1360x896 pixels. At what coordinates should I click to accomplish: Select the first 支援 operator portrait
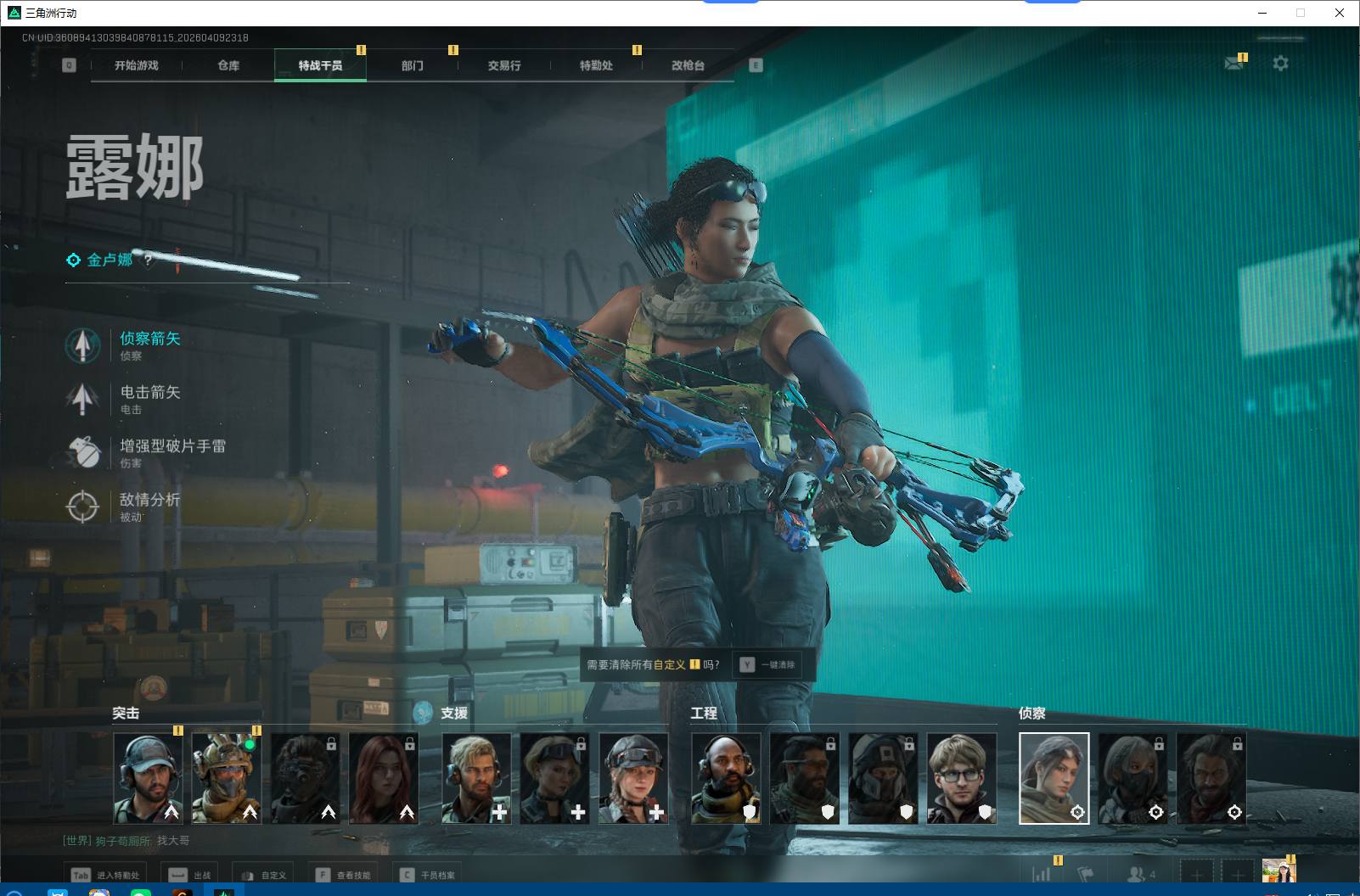click(476, 778)
